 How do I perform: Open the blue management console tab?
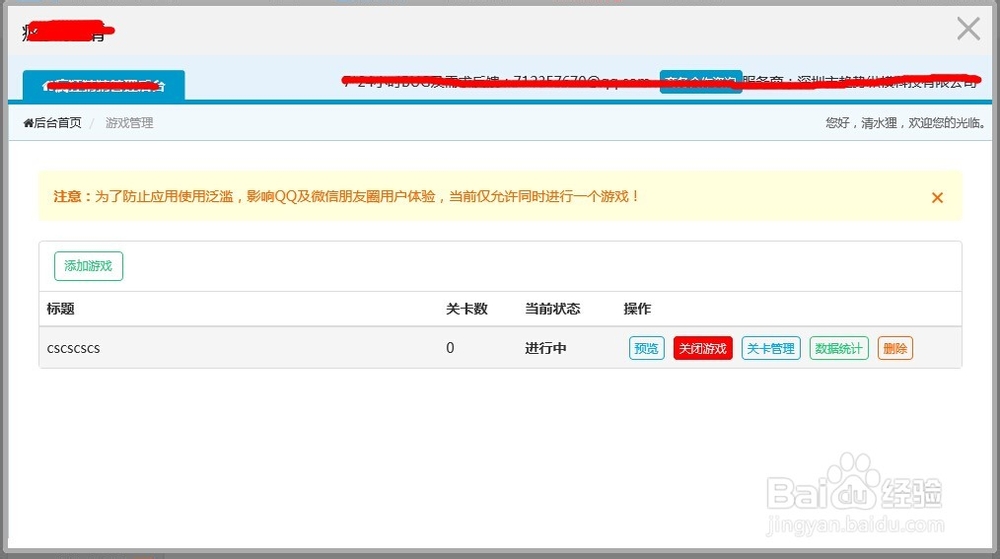(x=104, y=85)
